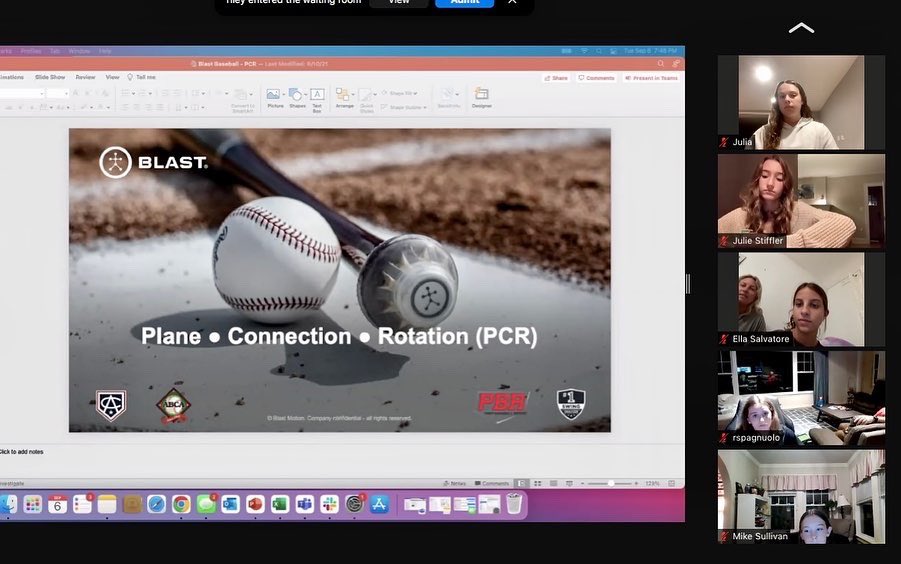Click the Tell me search box
Screen dimensions: 901x564
(142, 77)
